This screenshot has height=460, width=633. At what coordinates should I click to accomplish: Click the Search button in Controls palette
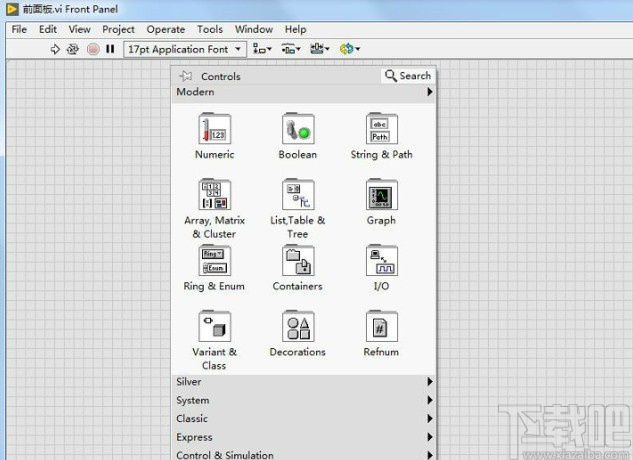pos(408,76)
